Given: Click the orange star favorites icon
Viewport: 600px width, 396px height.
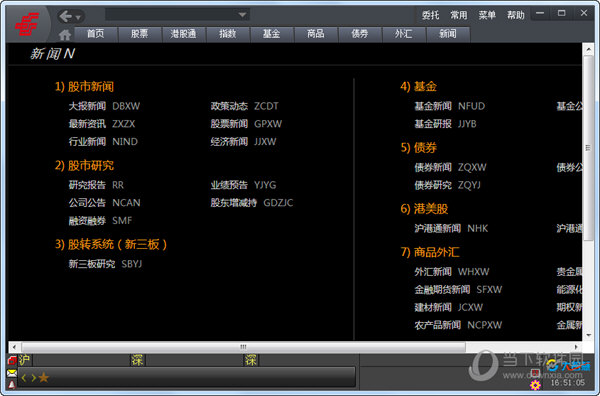Looking at the screenshot, I should pos(44,378).
